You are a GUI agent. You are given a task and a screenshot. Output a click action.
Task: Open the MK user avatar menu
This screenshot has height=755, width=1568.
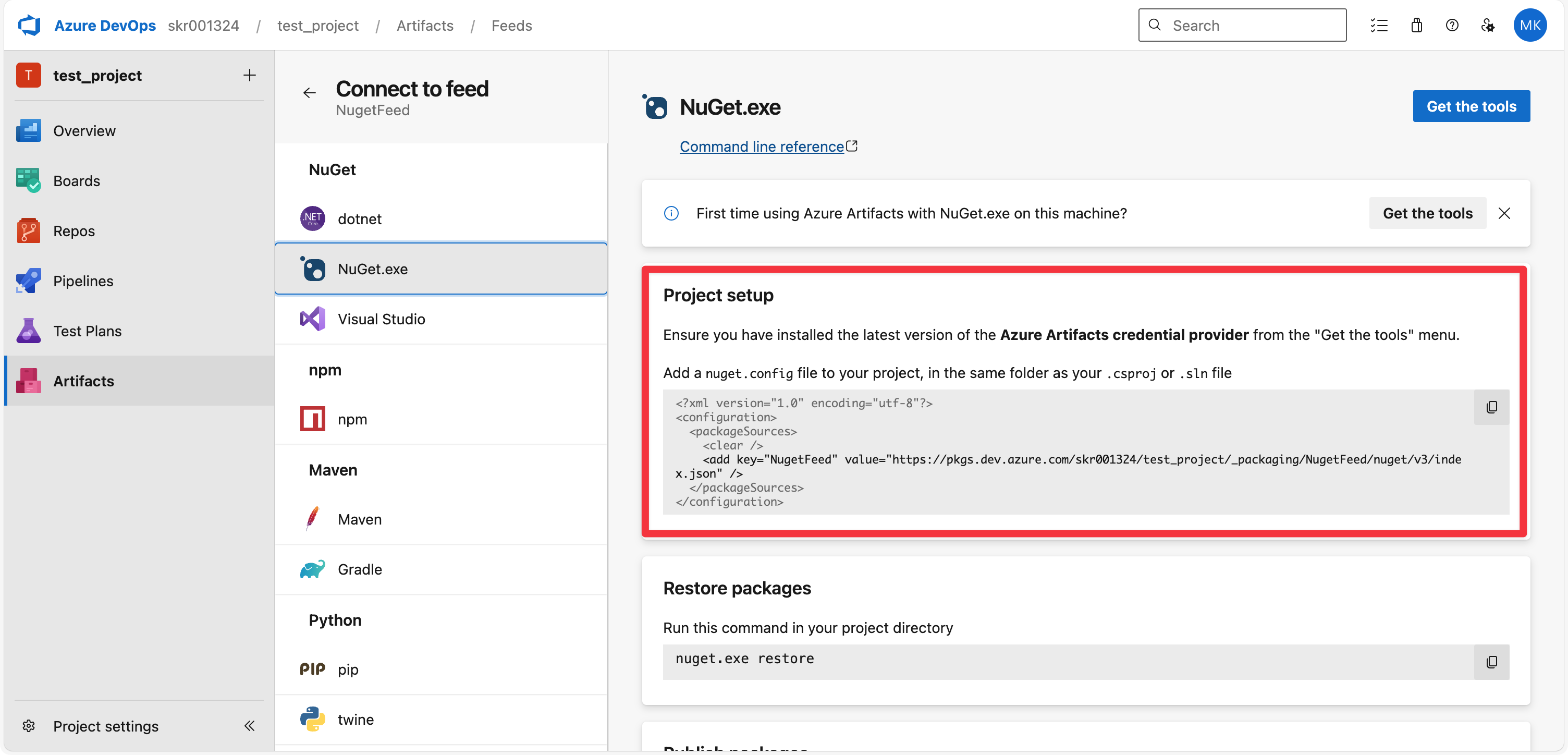click(x=1529, y=26)
